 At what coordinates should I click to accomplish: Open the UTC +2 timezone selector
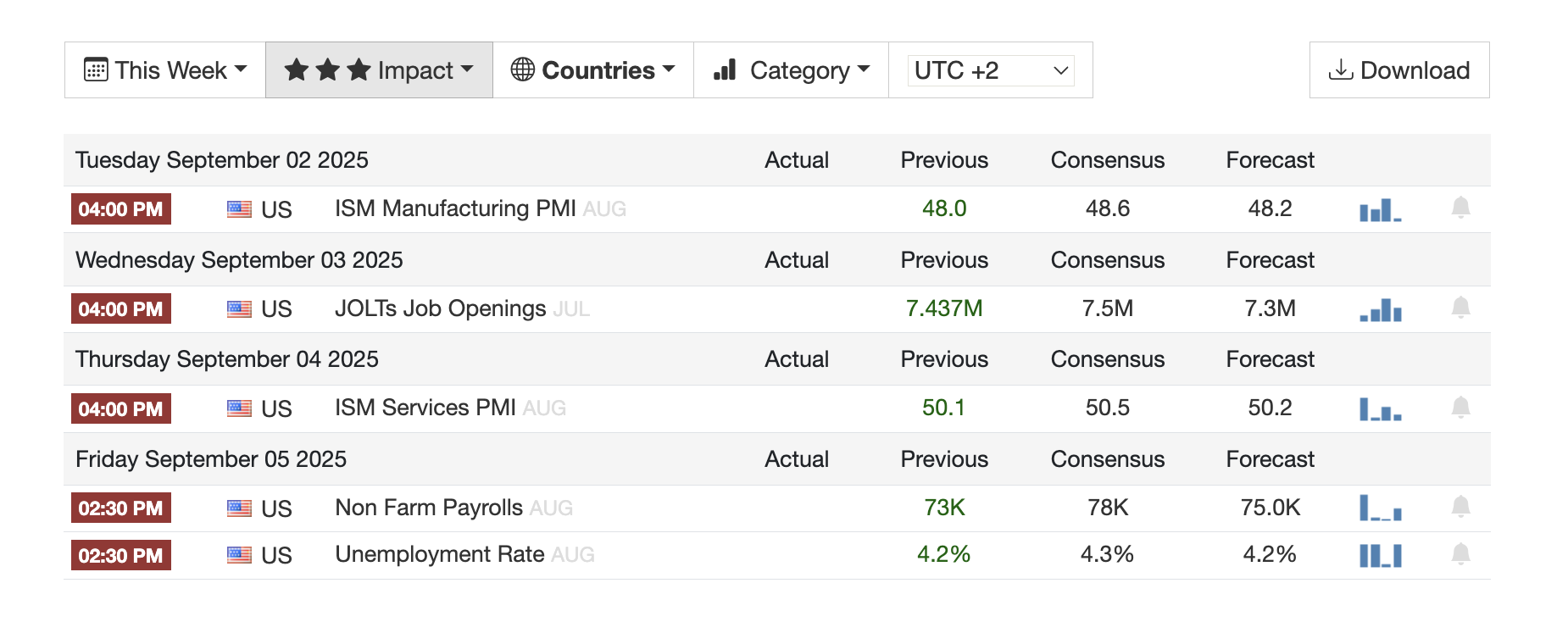click(x=990, y=70)
